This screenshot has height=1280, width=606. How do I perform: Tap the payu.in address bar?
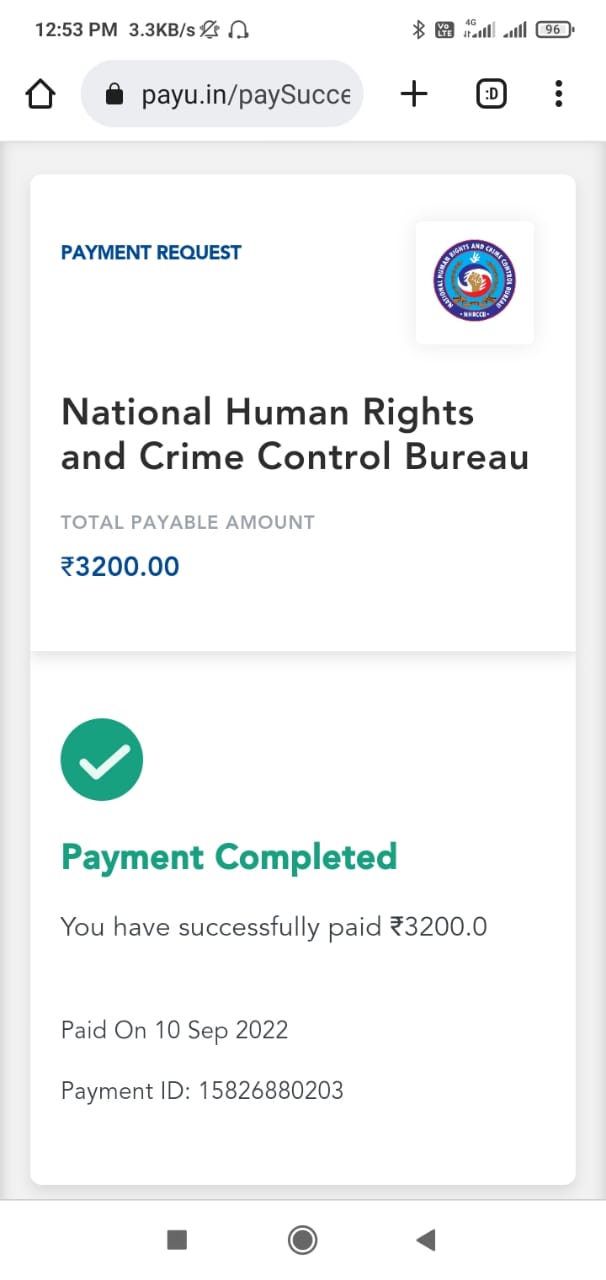click(x=245, y=95)
